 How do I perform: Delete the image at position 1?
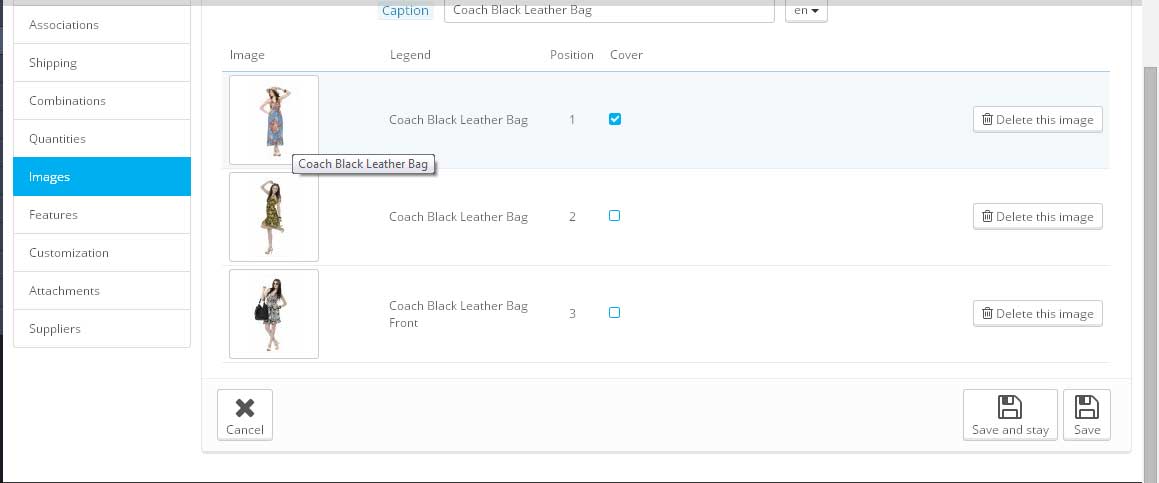1038,120
